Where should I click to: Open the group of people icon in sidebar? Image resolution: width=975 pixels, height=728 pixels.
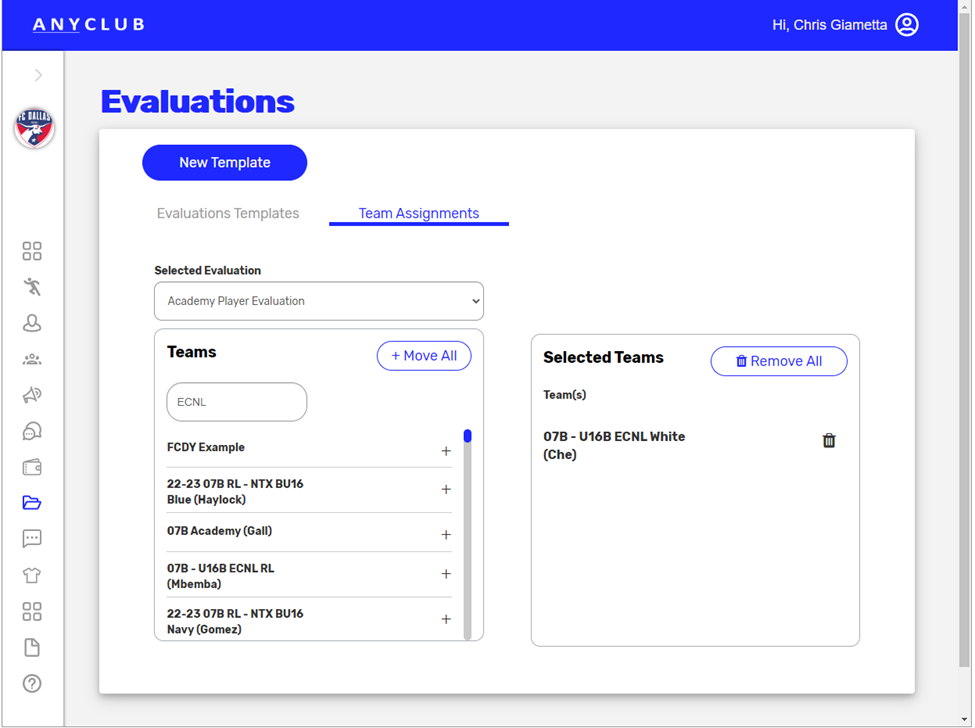[32, 359]
